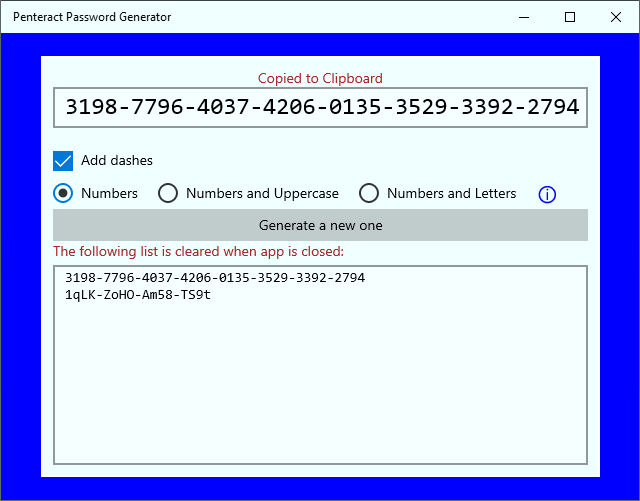
Task: Maximize the Penteract Password Generator window
Action: click(570, 17)
